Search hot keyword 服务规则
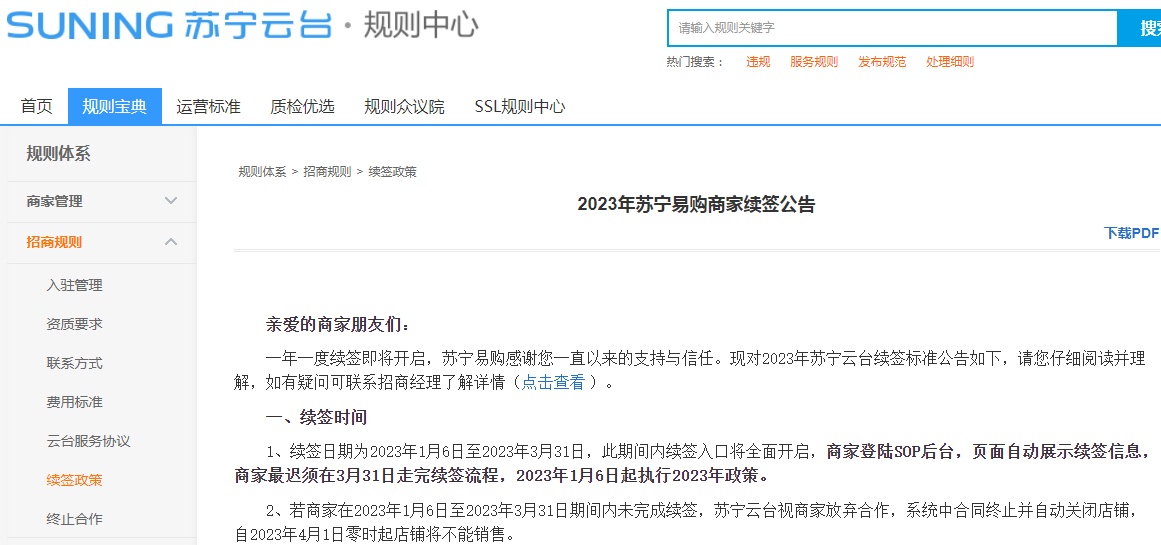The height and width of the screenshot is (545, 1161). pyautogui.click(x=814, y=62)
